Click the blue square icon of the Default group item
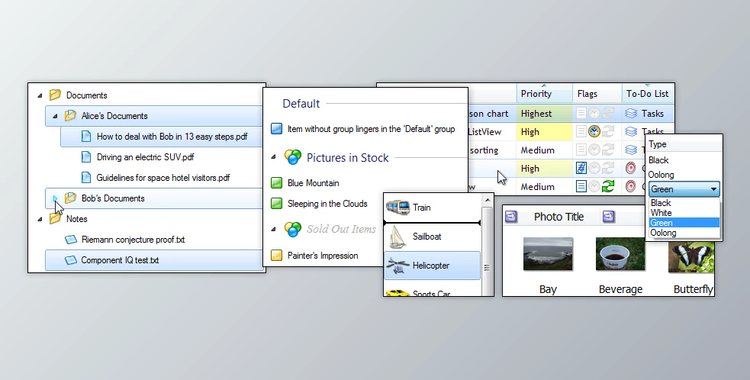 click(276, 129)
